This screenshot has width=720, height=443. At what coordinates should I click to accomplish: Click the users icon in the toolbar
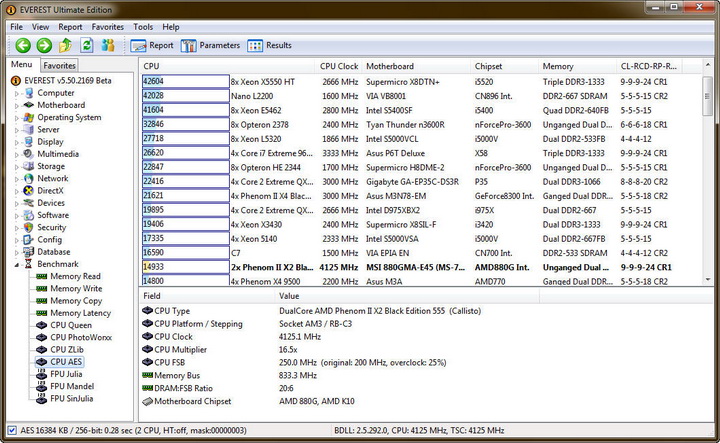click(x=108, y=45)
